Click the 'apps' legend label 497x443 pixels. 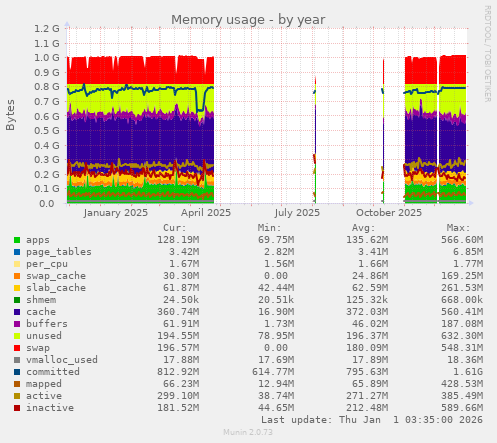click(x=38, y=240)
